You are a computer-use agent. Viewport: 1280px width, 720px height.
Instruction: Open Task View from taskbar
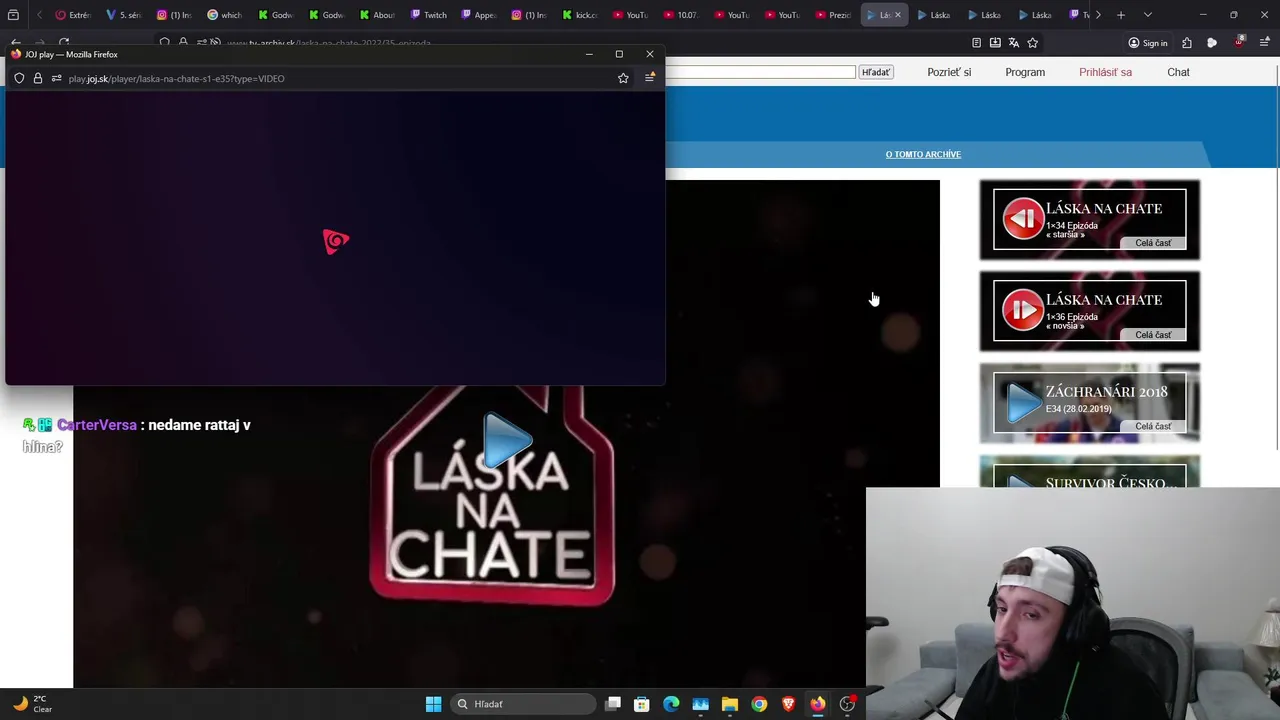[x=613, y=704]
